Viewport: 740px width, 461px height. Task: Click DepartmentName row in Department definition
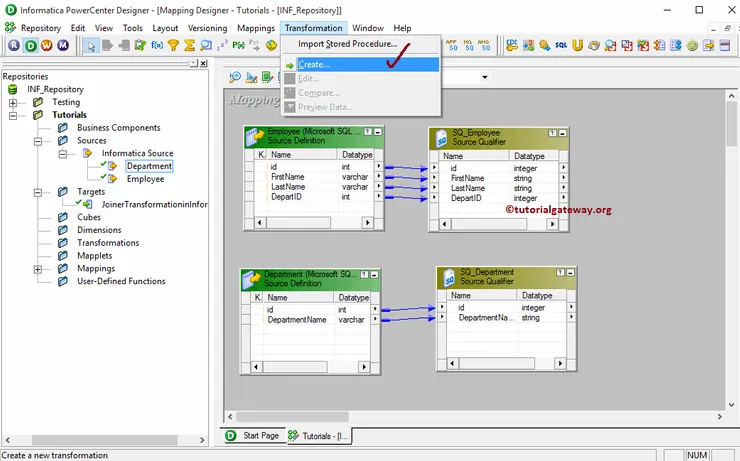click(311, 320)
